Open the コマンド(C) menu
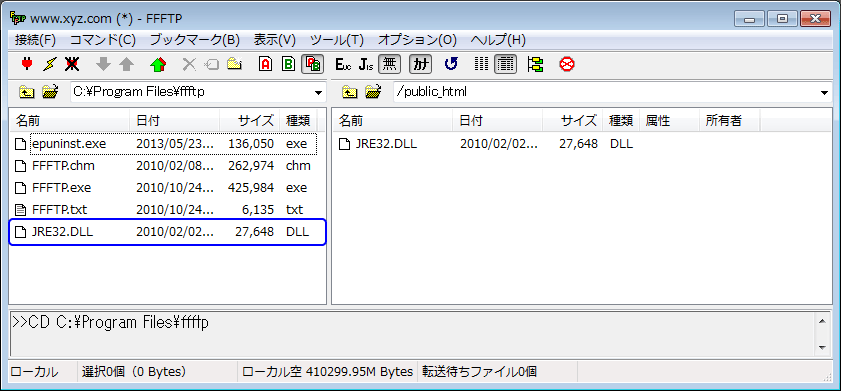Screen dimensions: 841x391 [103, 40]
